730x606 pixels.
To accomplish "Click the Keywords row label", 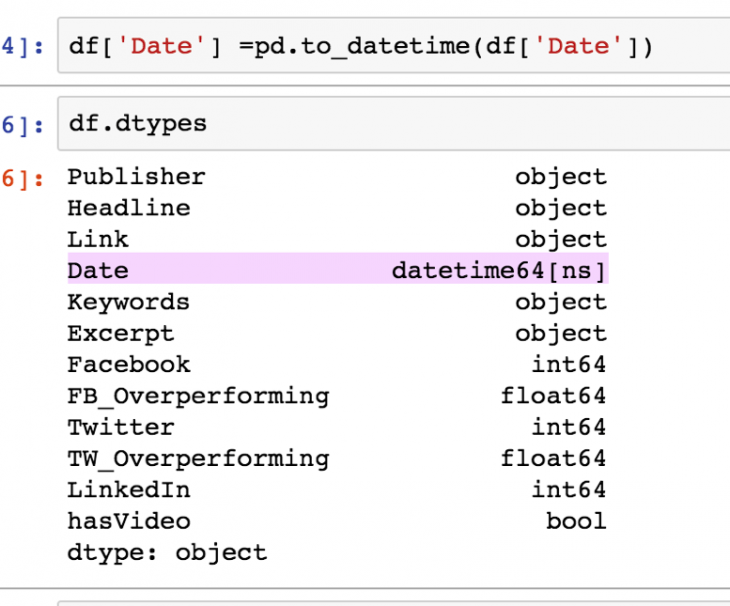I will tap(128, 302).
